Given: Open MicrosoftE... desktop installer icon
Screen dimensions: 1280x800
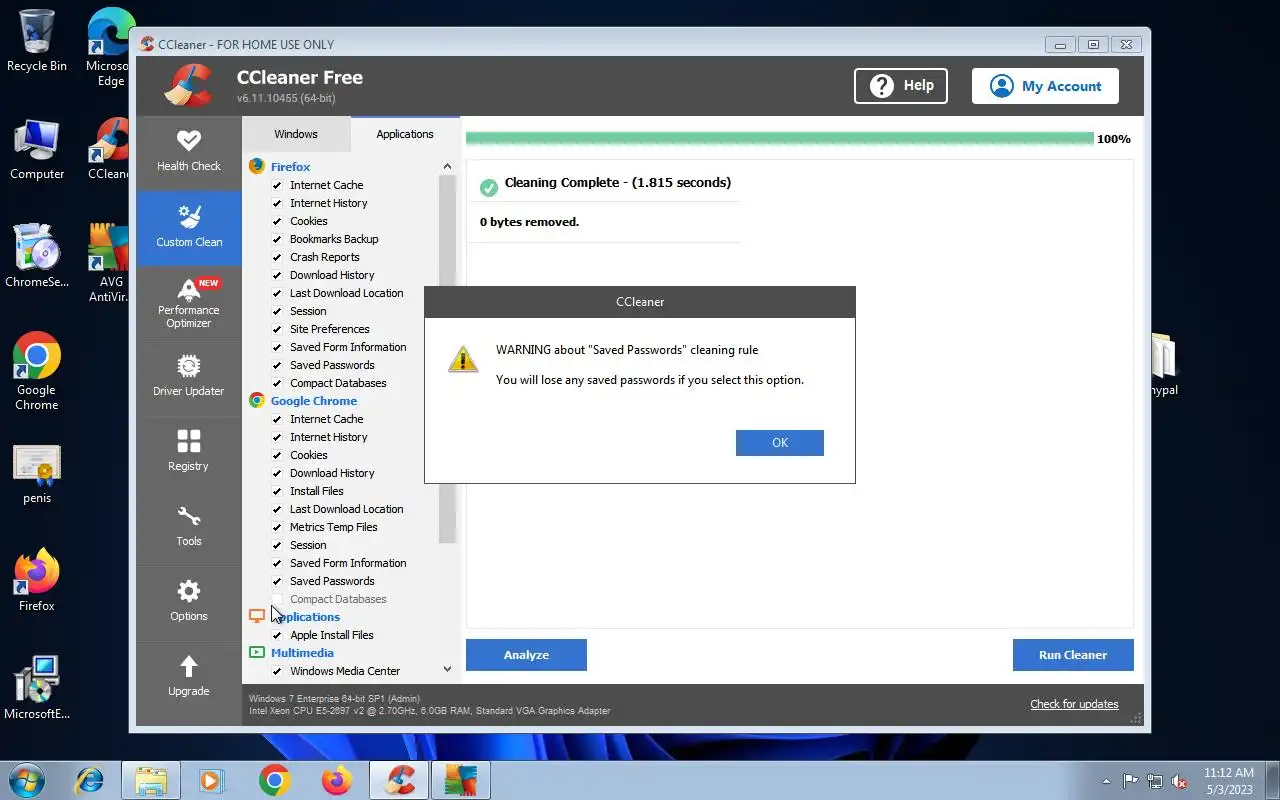Looking at the screenshot, I should [37, 688].
